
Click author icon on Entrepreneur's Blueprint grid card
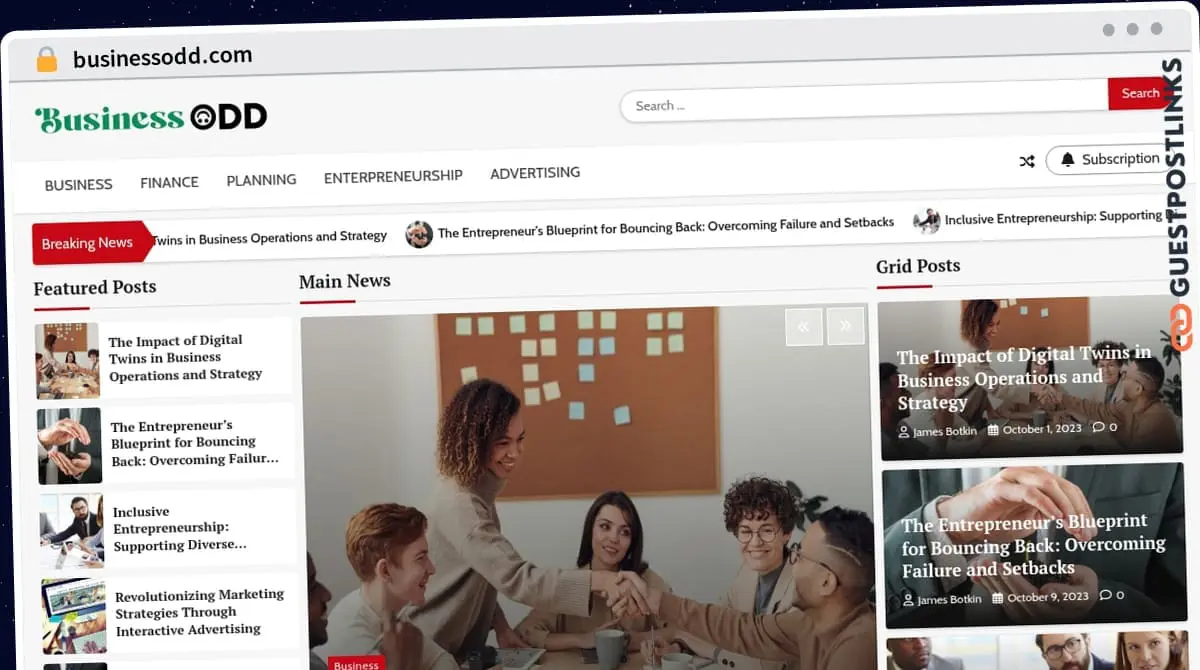click(x=908, y=601)
